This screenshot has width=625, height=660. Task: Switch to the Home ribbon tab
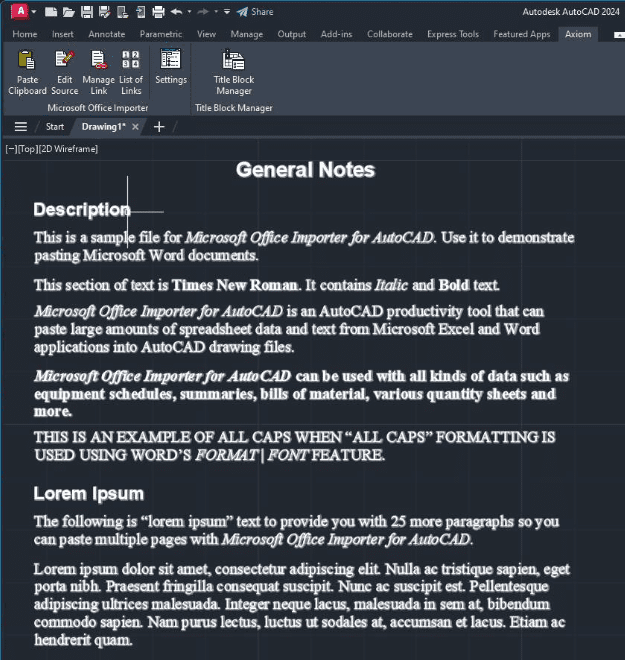(x=25, y=34)
